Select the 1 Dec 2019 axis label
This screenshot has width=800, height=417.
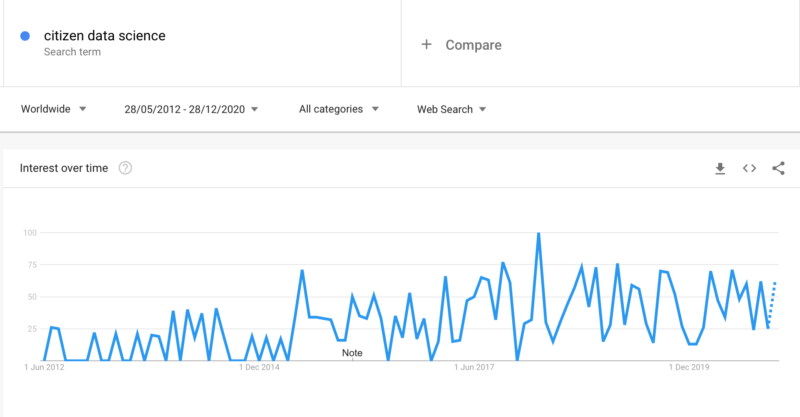[689, 367]
